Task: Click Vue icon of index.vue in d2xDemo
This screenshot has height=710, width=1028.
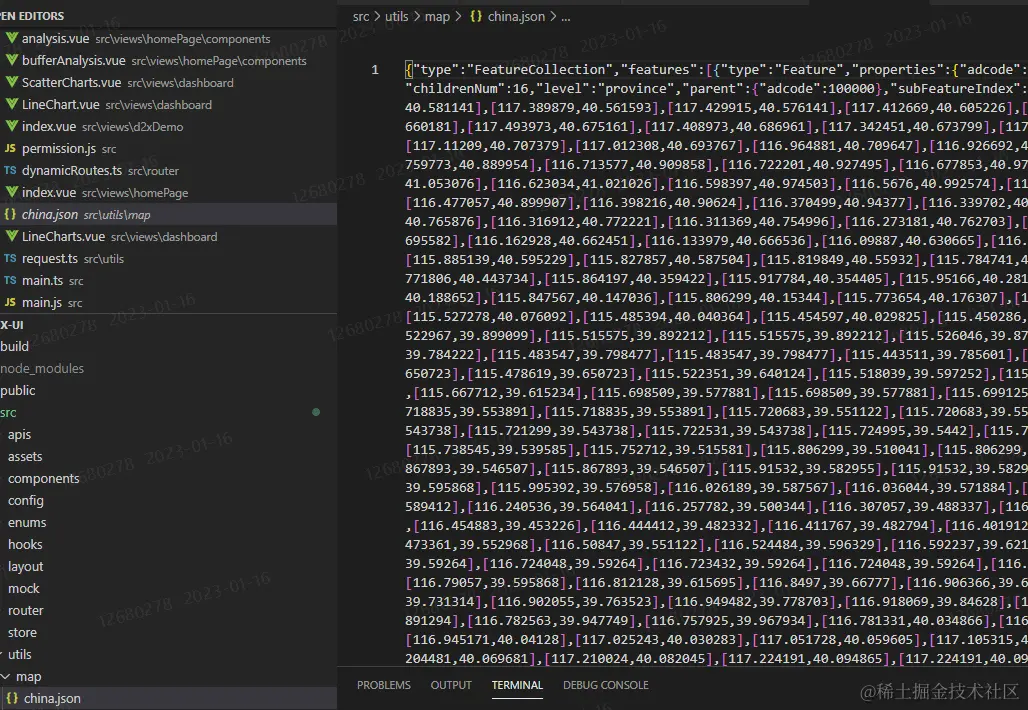Action: tap(11, 126)
